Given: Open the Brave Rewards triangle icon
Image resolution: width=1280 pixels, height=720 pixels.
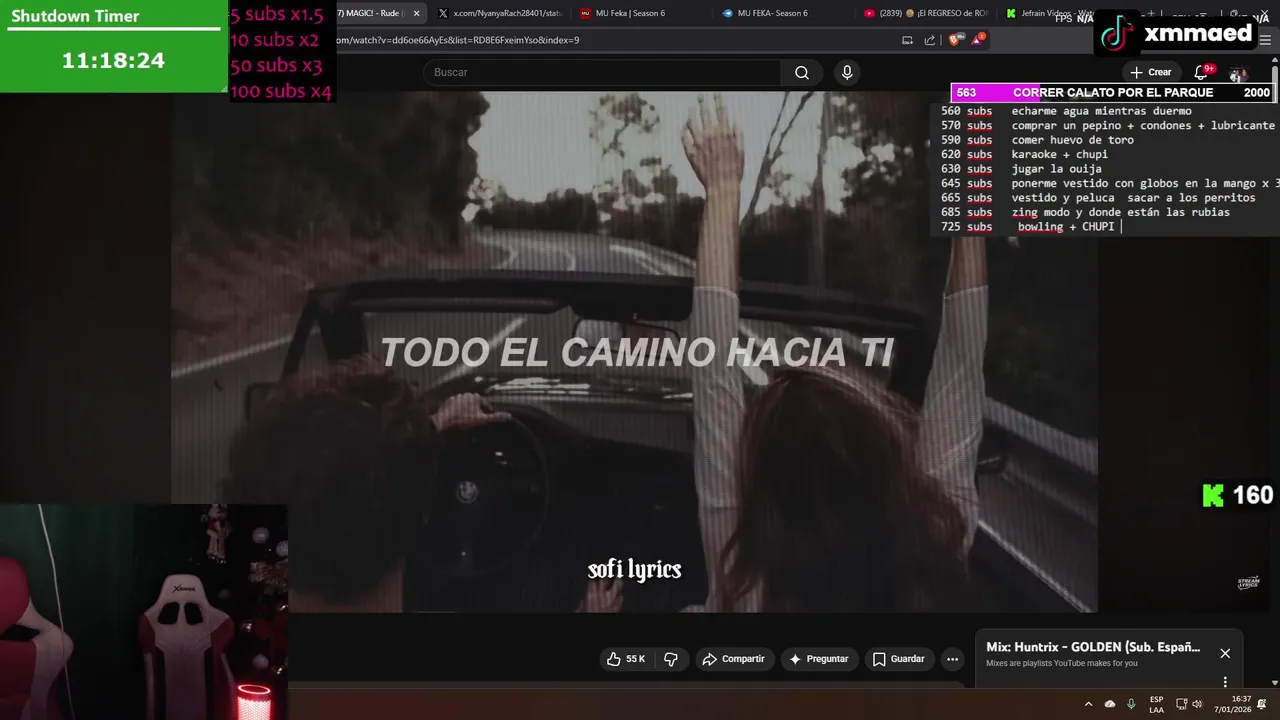Looking at the screenshot, I should 977,40.
